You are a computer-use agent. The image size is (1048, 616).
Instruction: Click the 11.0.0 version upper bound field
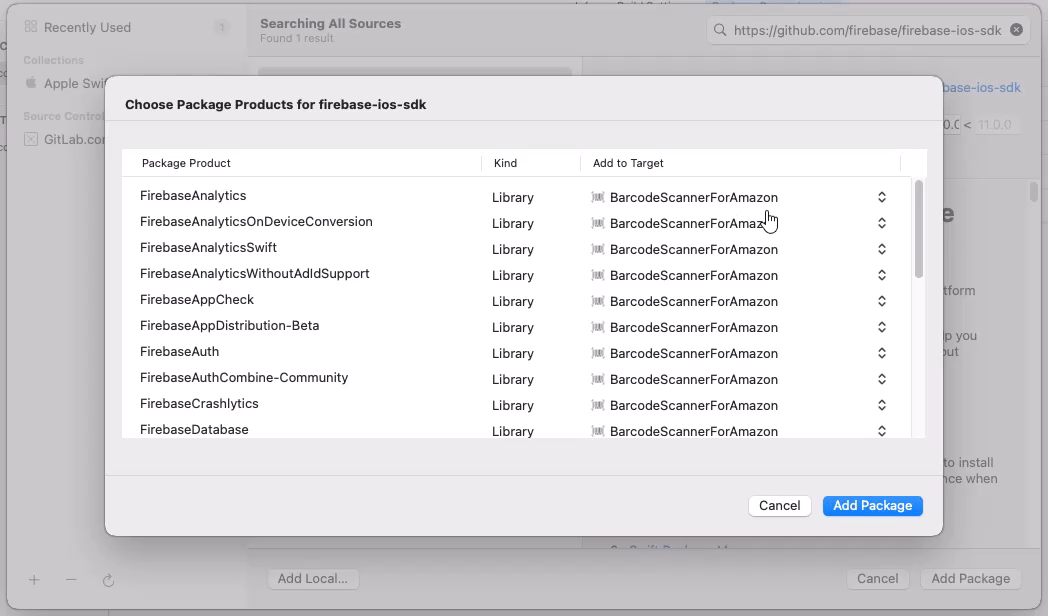click(995, 125)
